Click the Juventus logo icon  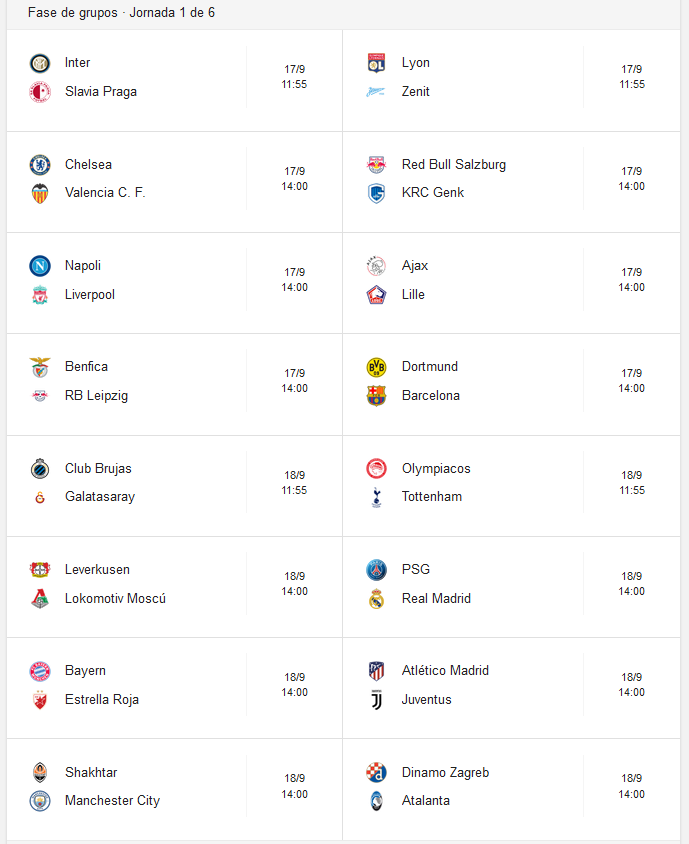(x=377, y=700)
